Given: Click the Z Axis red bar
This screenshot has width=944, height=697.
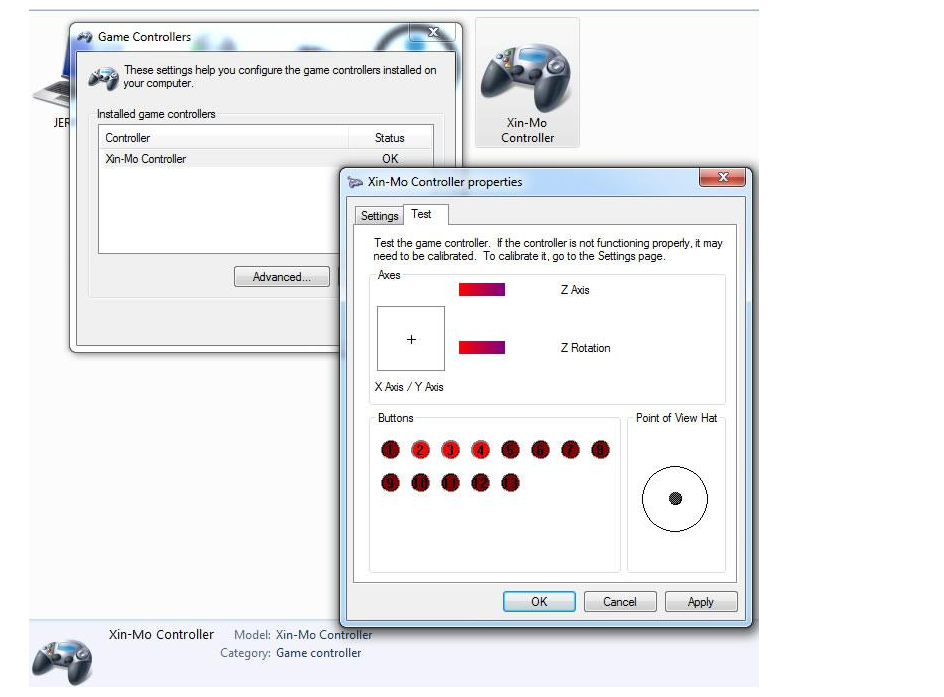Looking at the screenshot, I should point(482,290).
